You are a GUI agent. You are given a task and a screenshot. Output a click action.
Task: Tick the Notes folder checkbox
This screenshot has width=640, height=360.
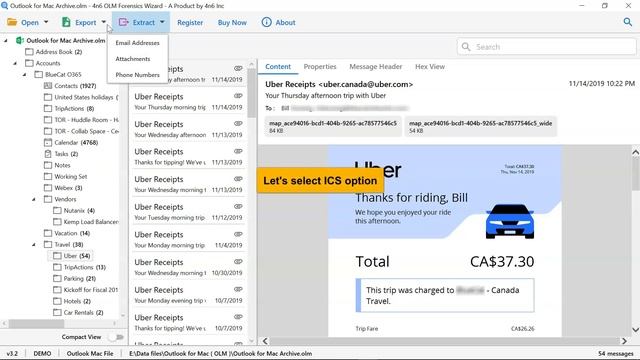click(48, 165)
